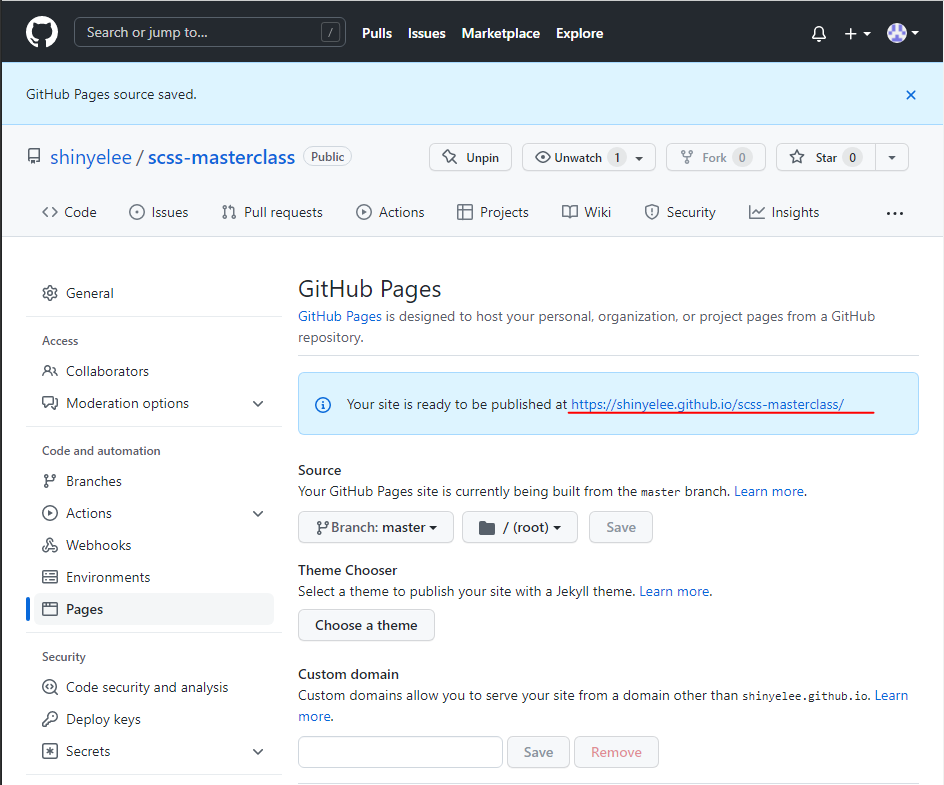Screen dimensions: 944x785
Task: Click Learn more link in Source section
Action: (769, 492)
